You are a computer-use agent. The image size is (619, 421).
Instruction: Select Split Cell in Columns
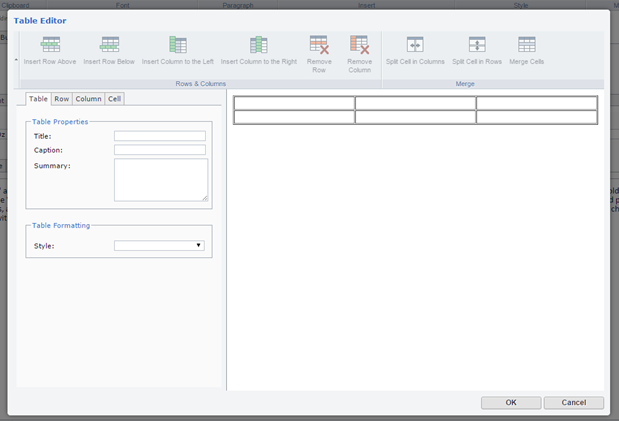[x=415, y=45]
